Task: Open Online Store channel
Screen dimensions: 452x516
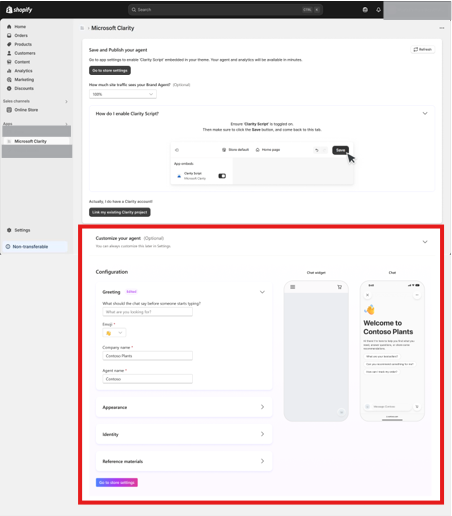Action: (x=26, y=110)
